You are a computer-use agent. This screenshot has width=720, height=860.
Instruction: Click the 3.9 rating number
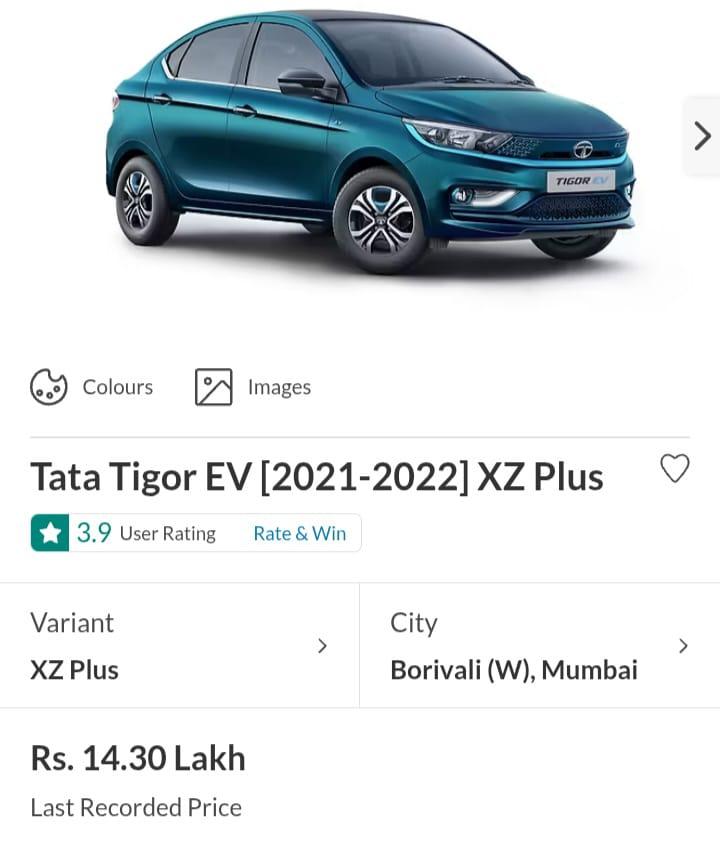pos(94,533)
